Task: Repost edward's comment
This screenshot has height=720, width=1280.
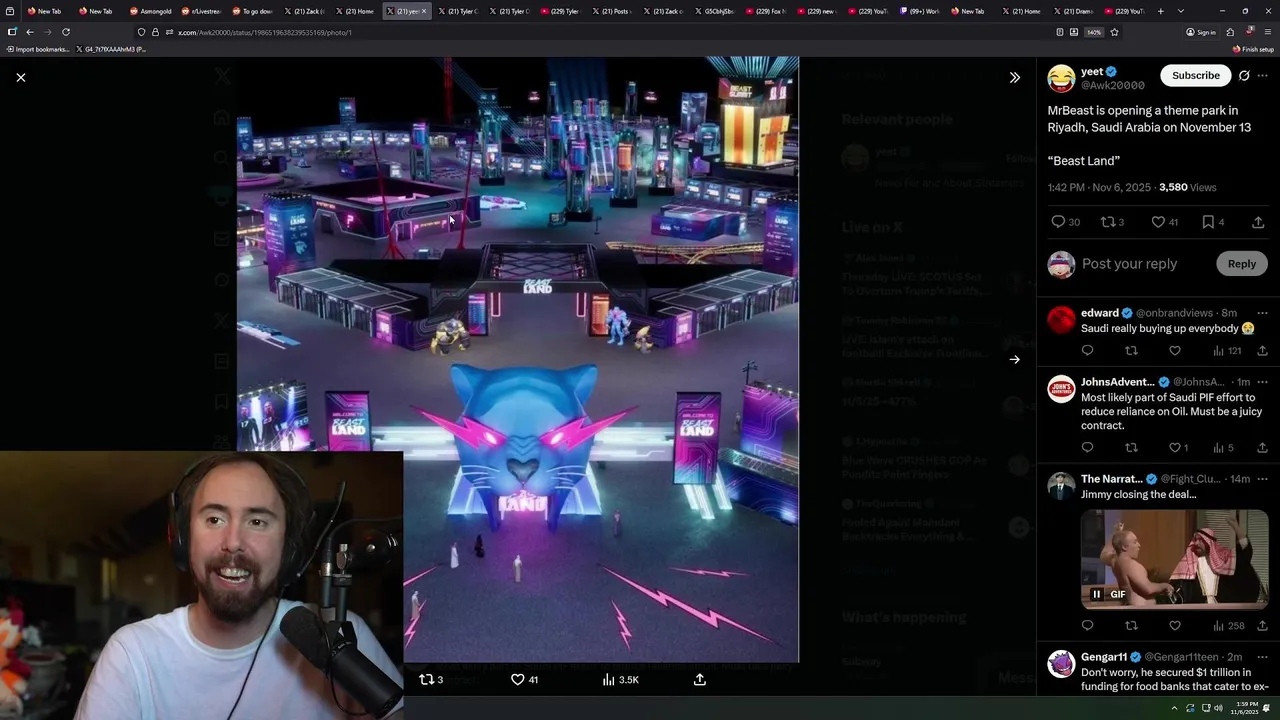Action: pos(1131,351)
